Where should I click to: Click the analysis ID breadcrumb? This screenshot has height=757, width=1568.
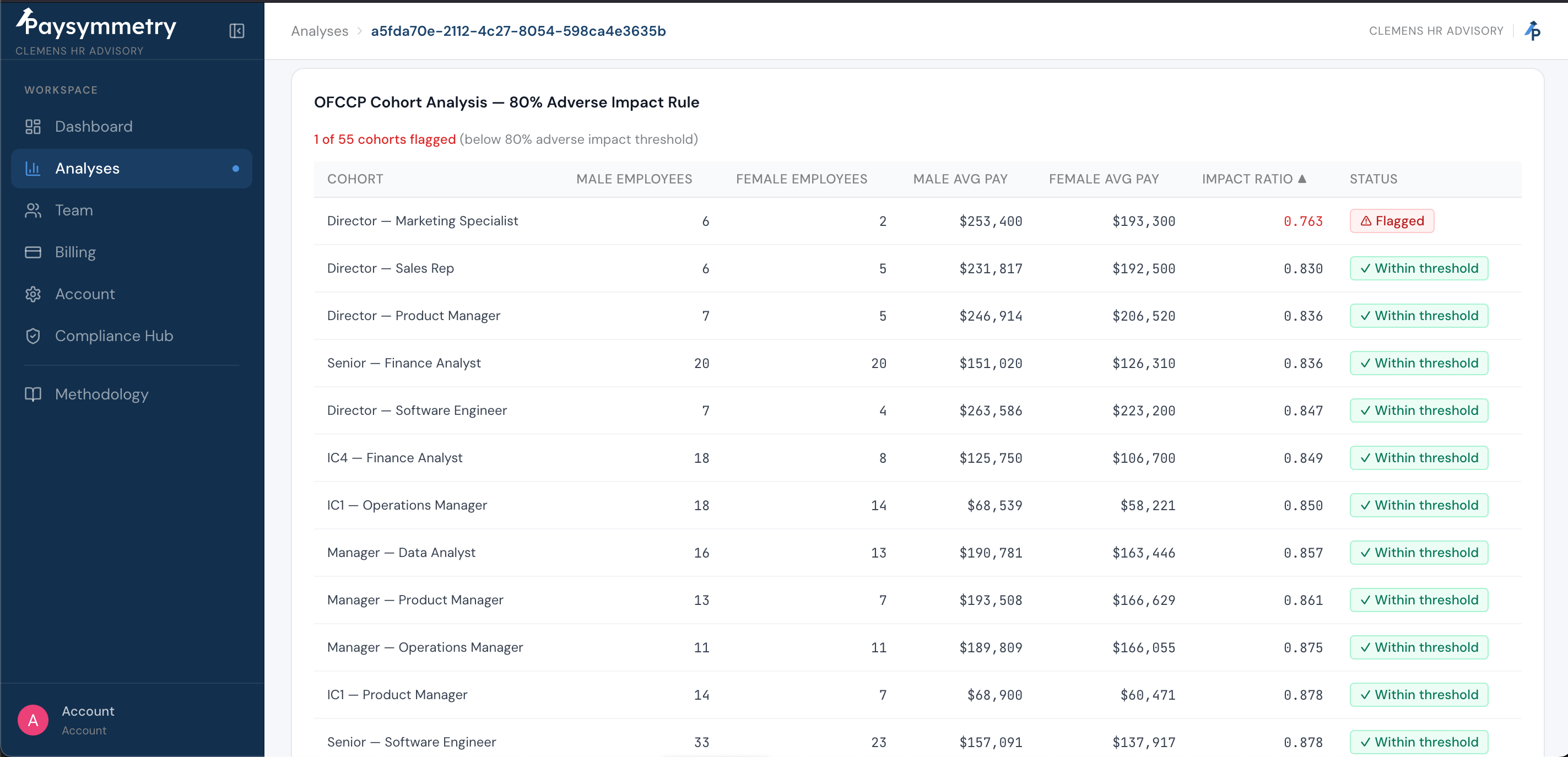(x=518, y=31)
